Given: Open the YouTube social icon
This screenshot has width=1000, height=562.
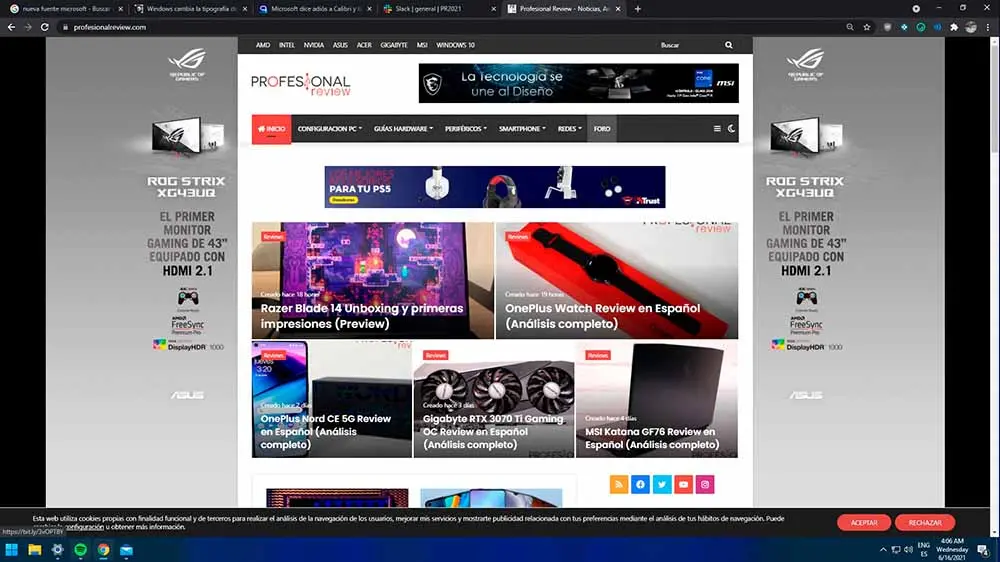Looking at the screenshot, I should 684,484.
